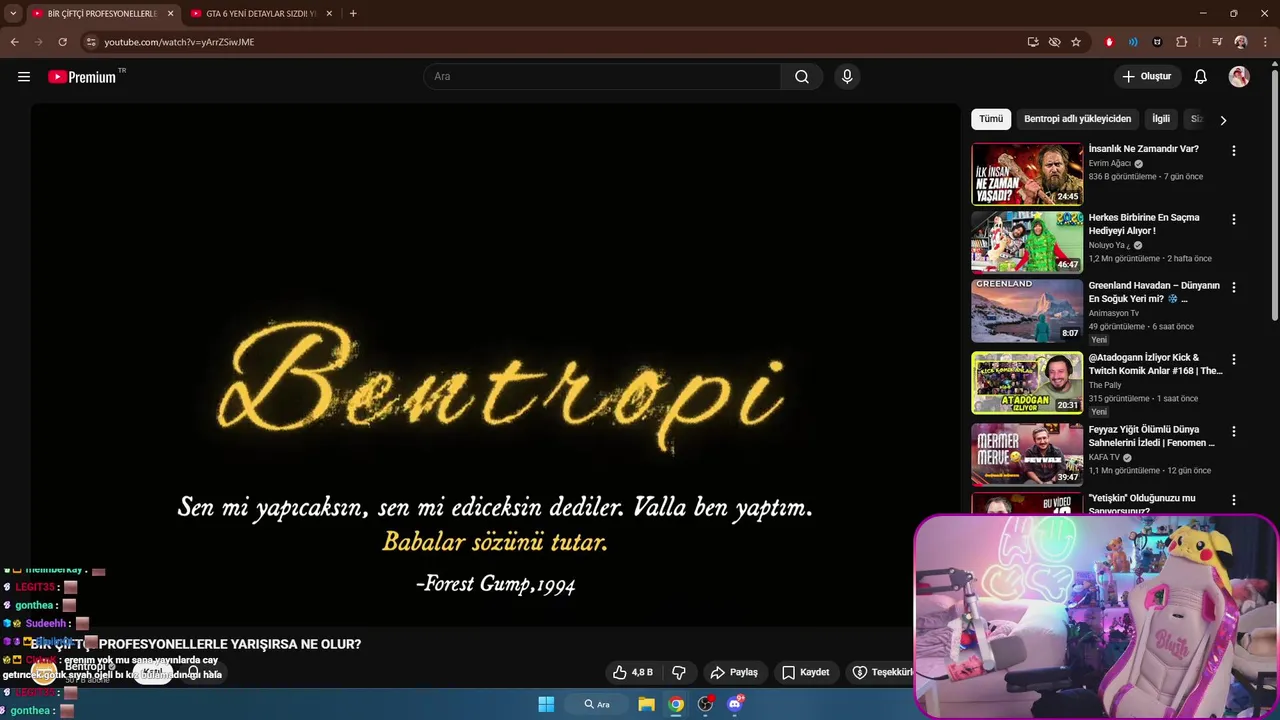Open the Atadogan İzliyor video thumbnail
The height and width of the screenshot is (720, 1280).
pyautogui.click(x=1027, y=383)
